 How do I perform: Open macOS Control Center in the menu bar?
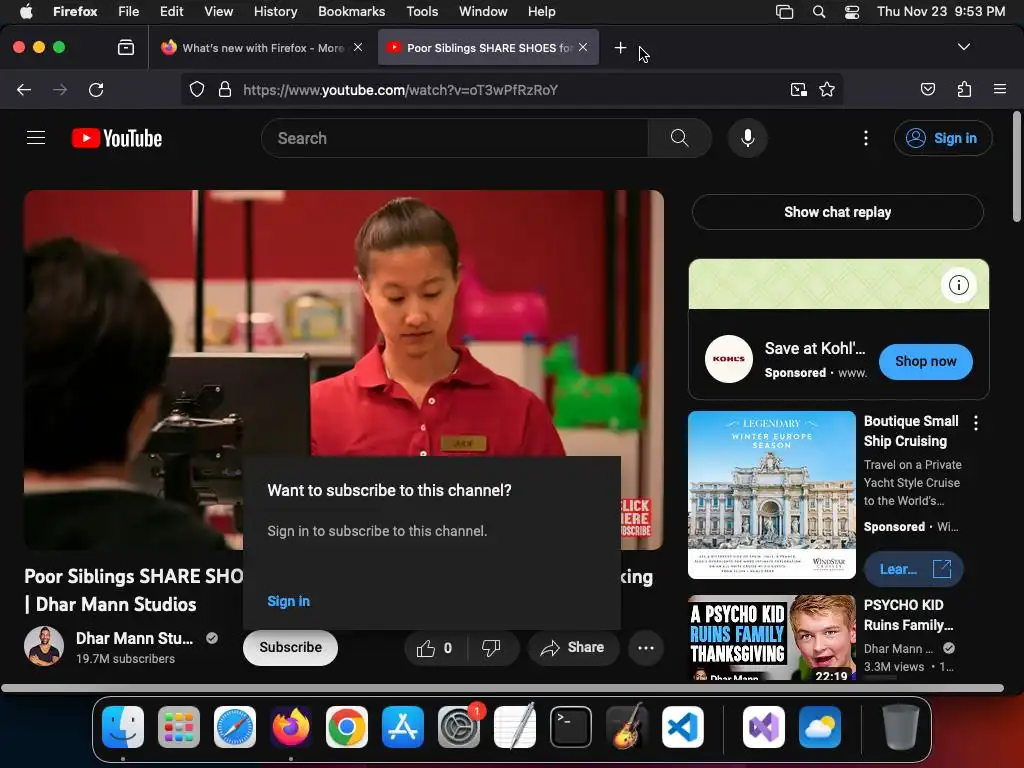tap(852, 12)
